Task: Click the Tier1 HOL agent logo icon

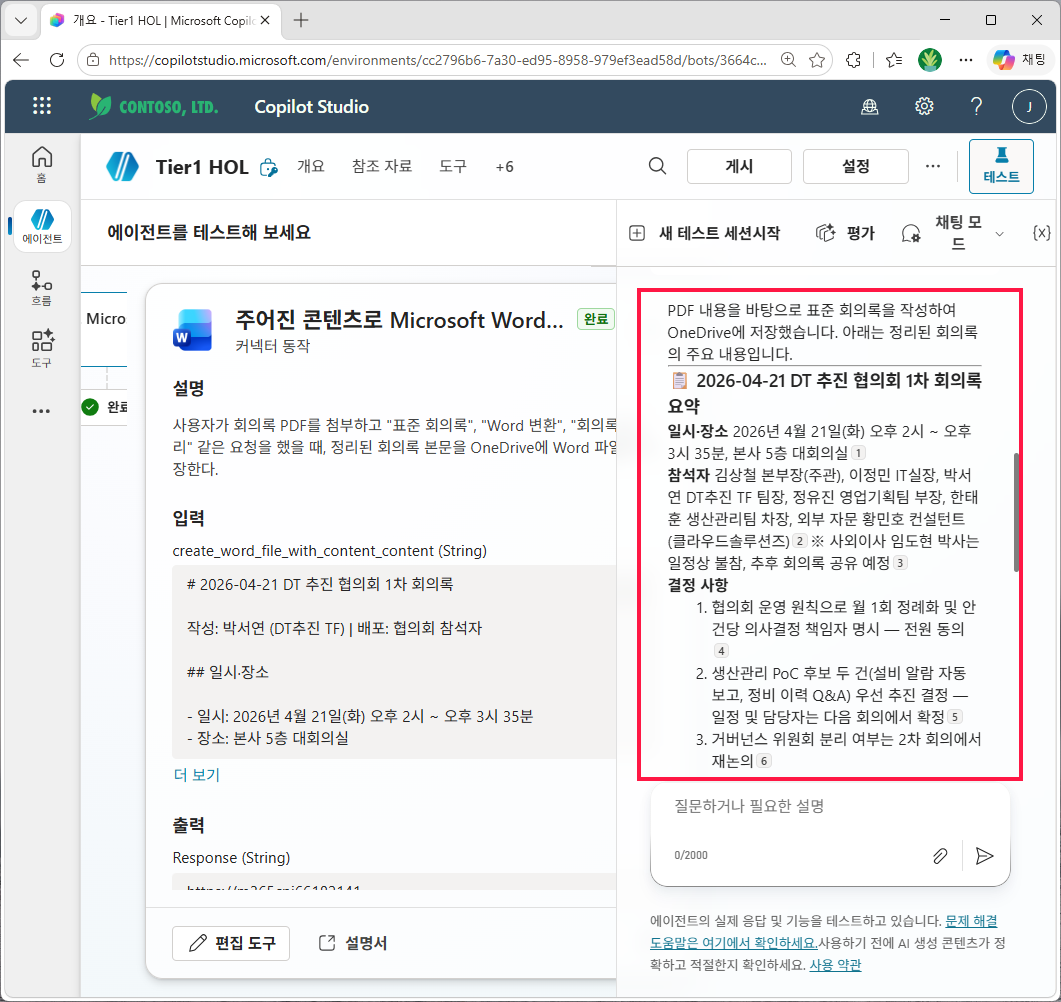Action: (x=122, y=166)
